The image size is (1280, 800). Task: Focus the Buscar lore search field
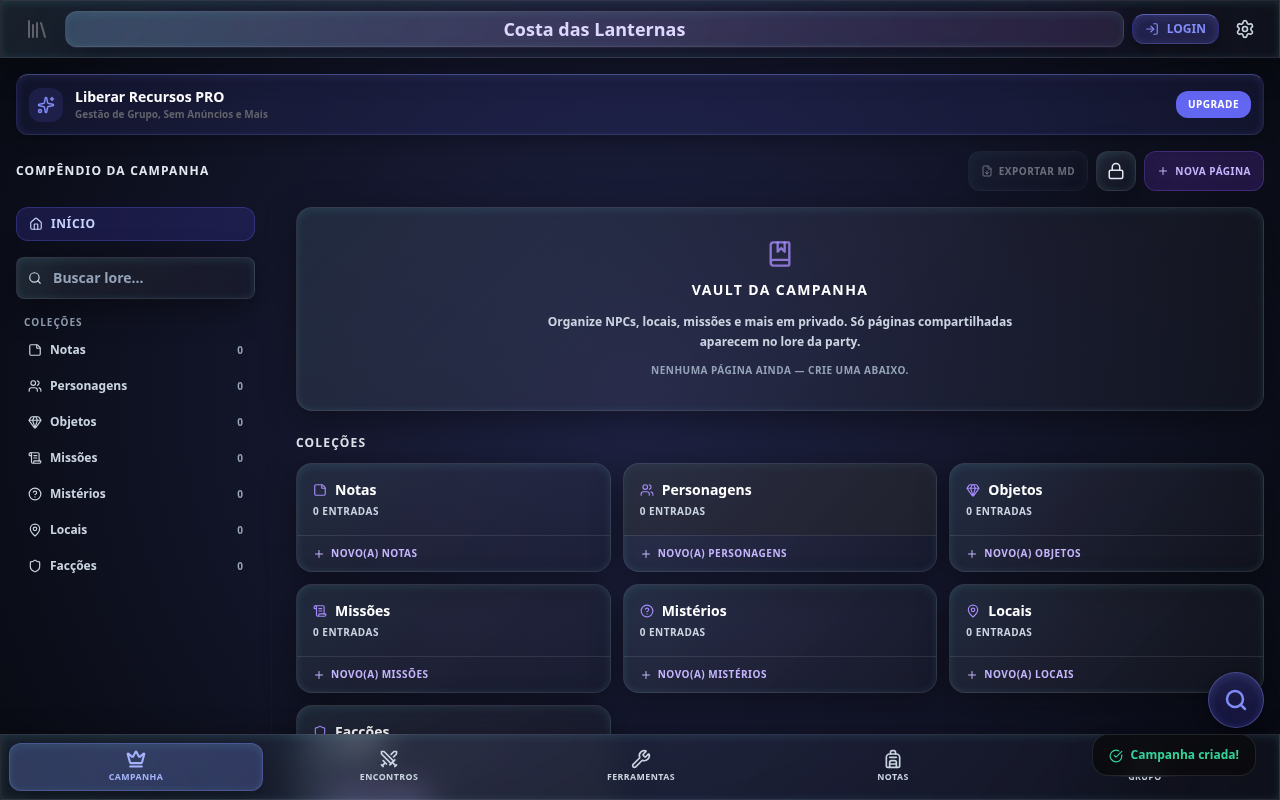(135, 278)
